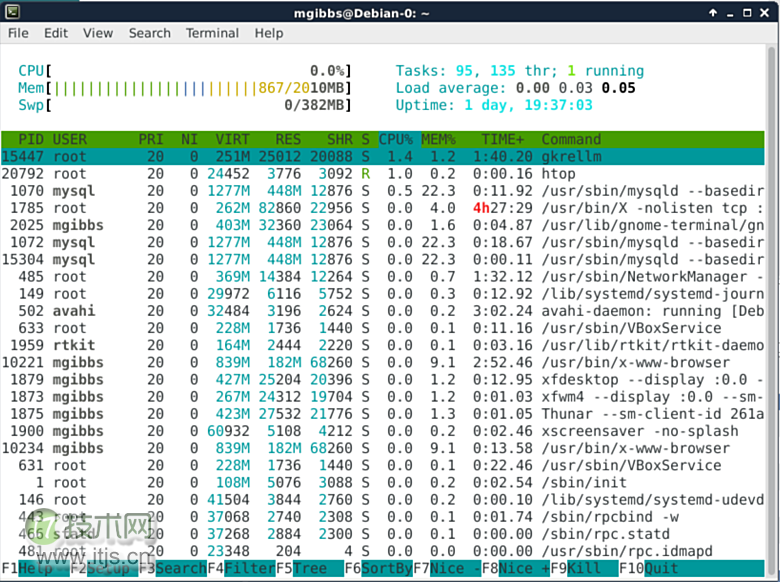Open the File menu
The image size is (780, 582).
(18, 33)
